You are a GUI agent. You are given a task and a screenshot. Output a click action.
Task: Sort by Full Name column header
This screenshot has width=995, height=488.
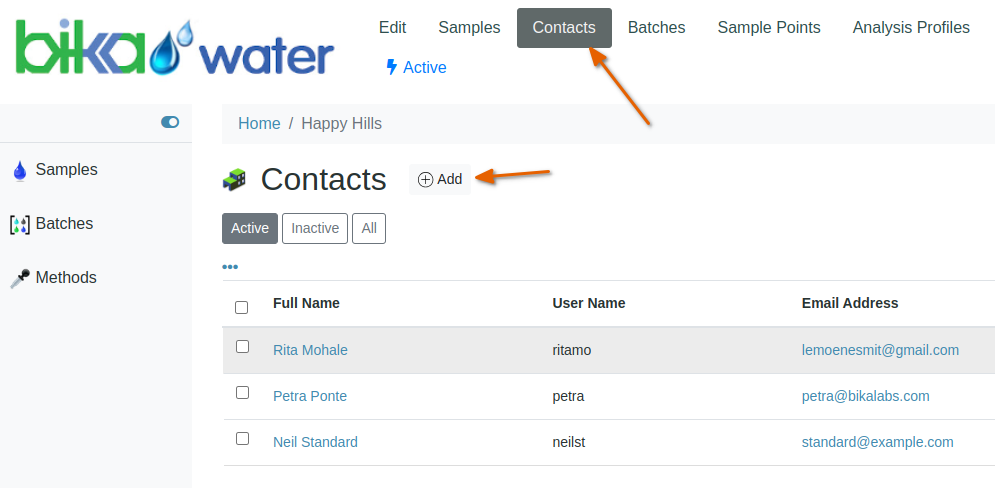coord(306,303)
